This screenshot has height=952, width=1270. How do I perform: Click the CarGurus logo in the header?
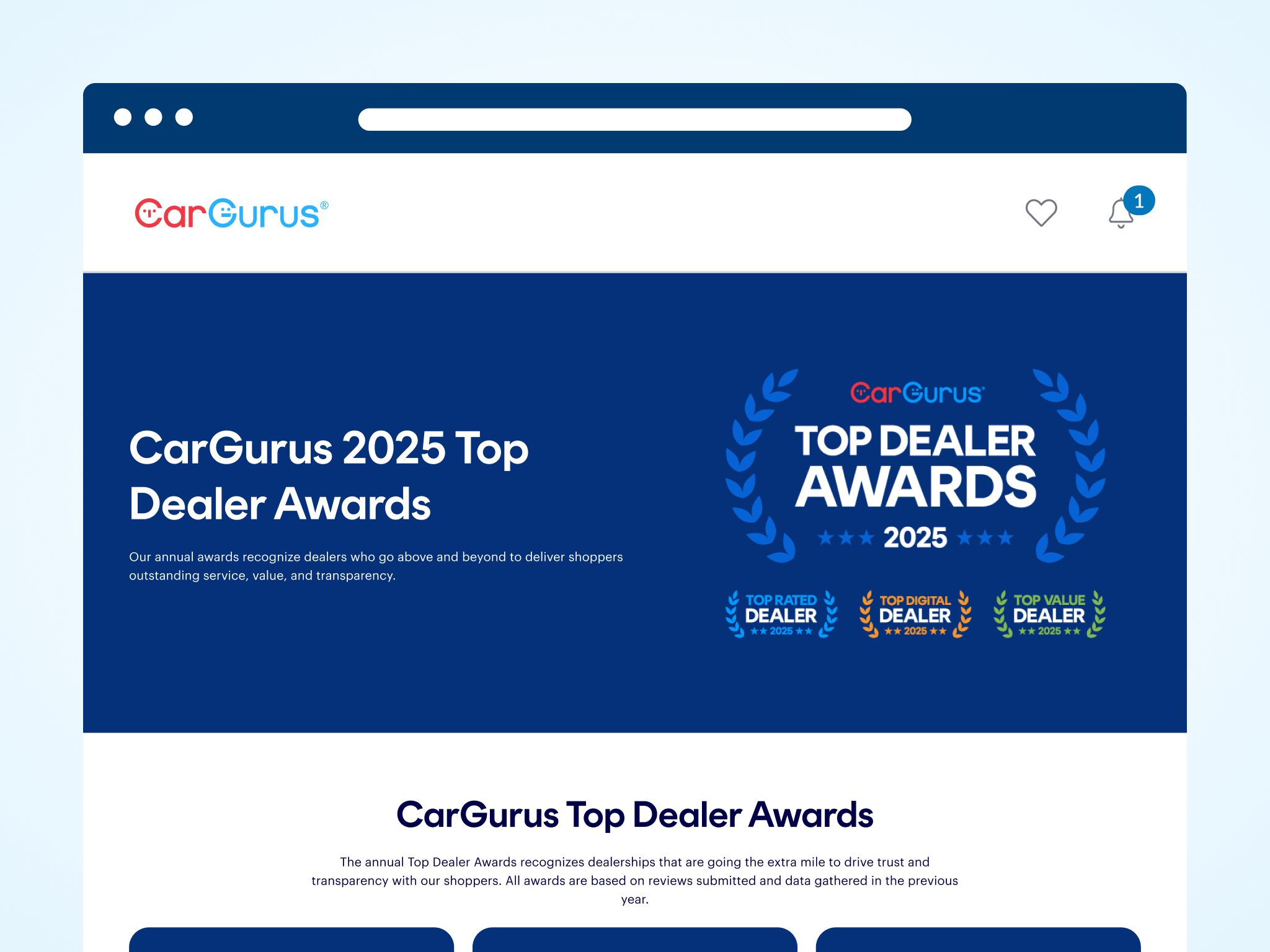pos(231,213)
